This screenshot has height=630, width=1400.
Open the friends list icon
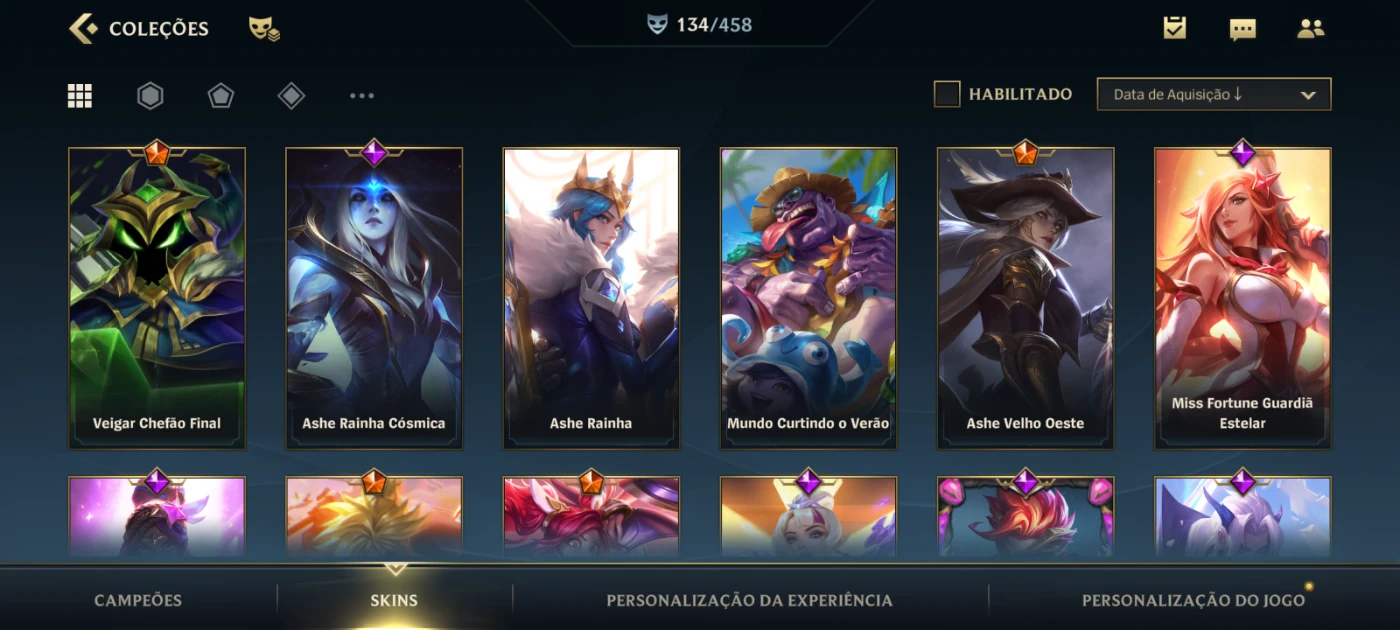pos(1311,28)
